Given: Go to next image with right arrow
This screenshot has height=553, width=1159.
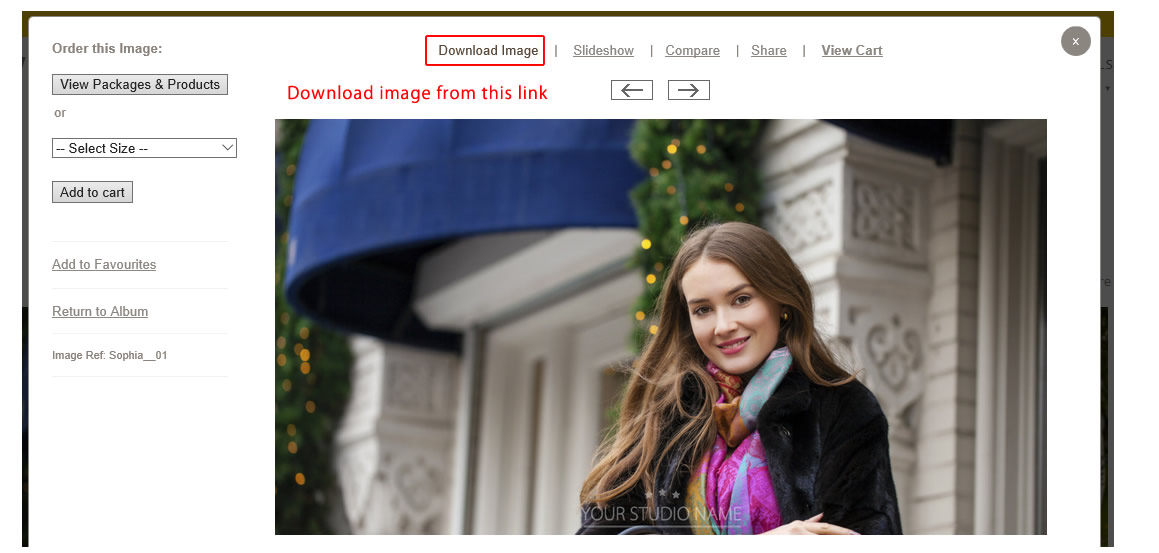Looking at the screenshot, I should click(688, 90).
